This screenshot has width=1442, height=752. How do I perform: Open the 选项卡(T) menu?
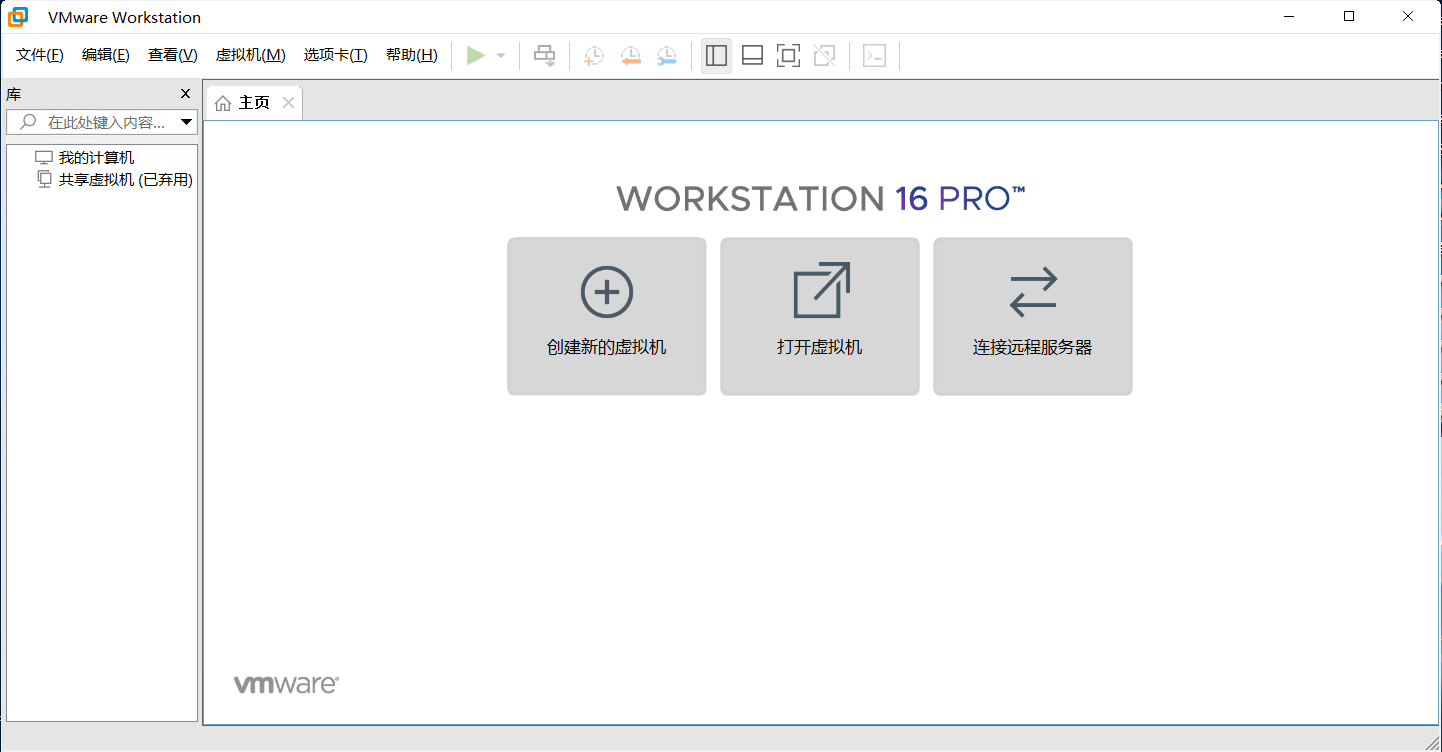click(x=336, y=55)
